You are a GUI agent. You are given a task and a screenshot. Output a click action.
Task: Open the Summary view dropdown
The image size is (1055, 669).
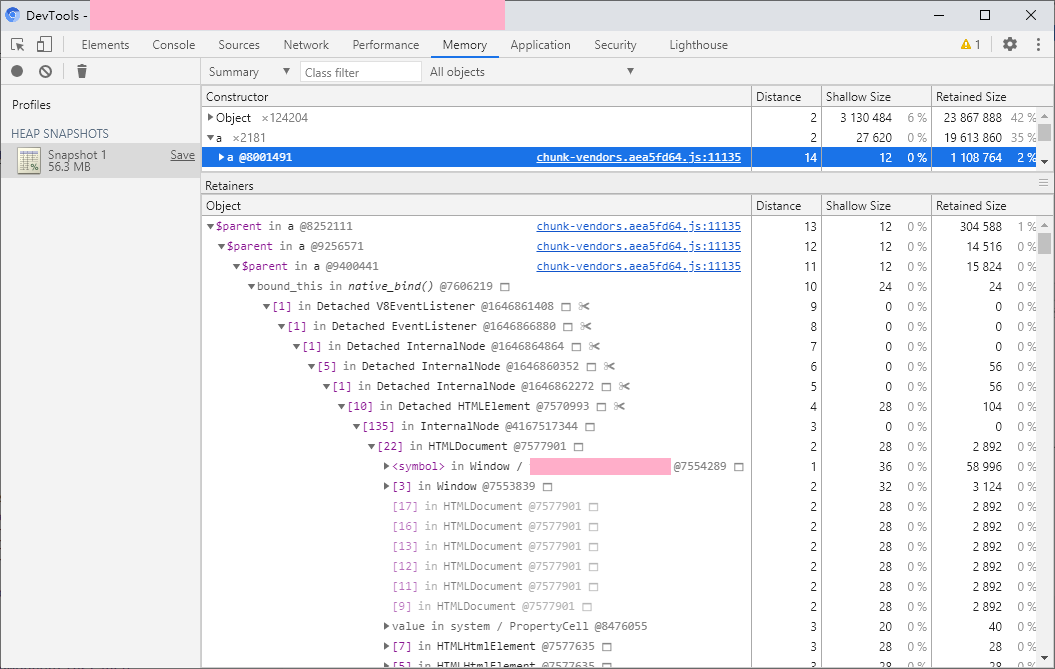click(x=248, y=72)
